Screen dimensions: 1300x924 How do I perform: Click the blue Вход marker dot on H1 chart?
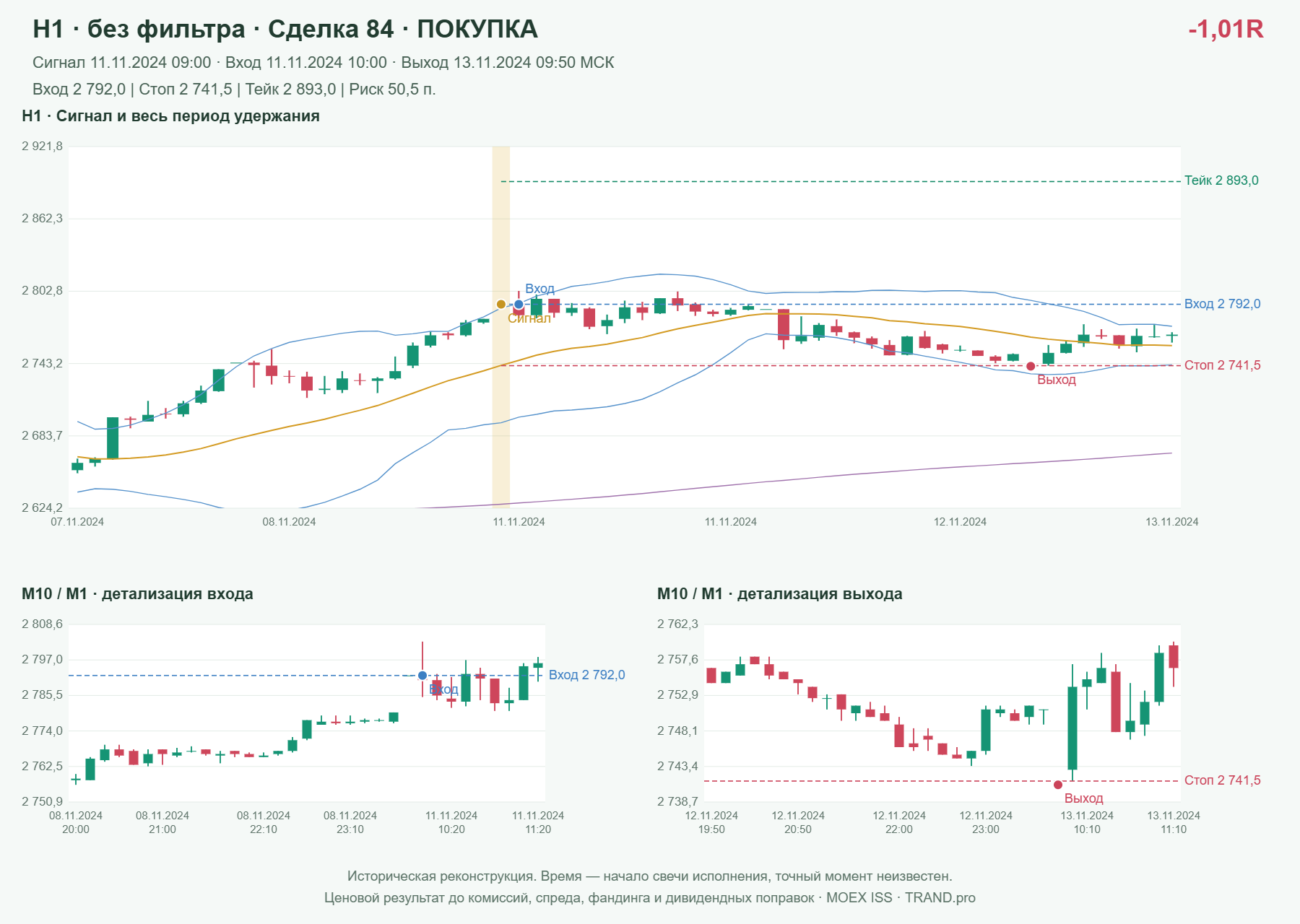(x=519, y=305)
